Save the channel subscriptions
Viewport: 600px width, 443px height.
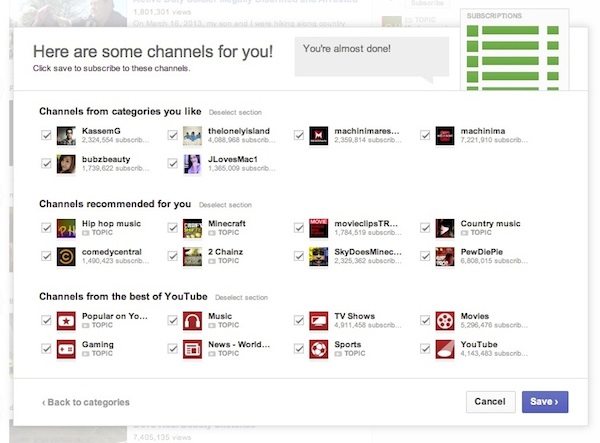point(544,402)
